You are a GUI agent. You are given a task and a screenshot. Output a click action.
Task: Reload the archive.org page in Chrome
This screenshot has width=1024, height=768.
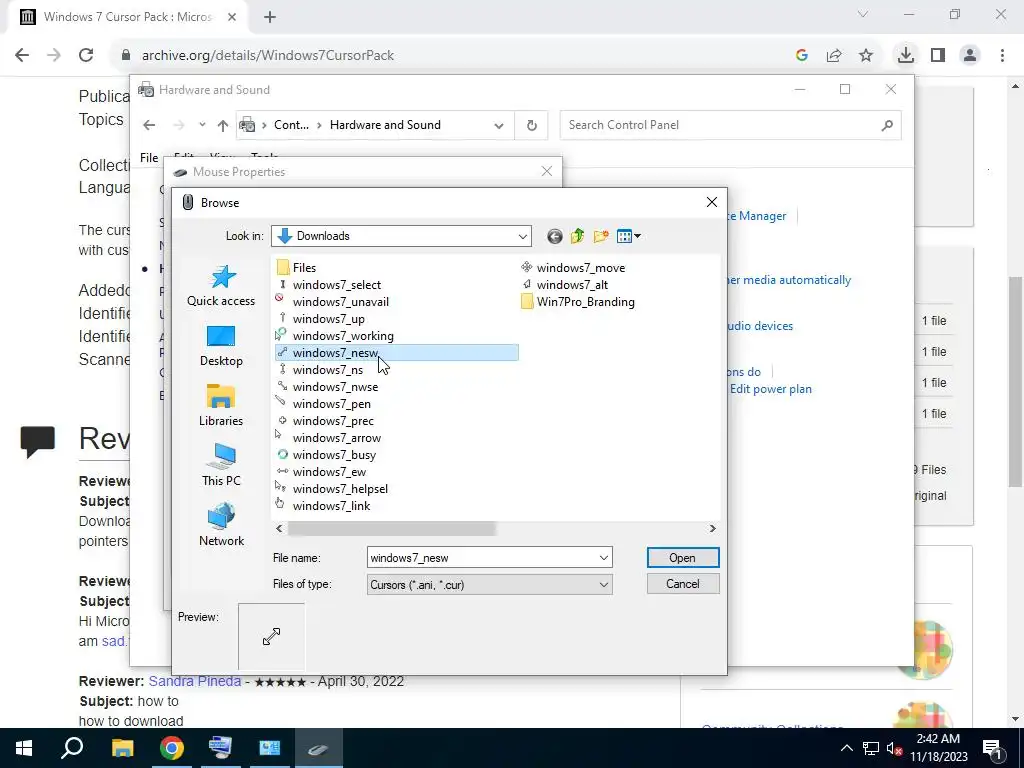pos(86,55)
